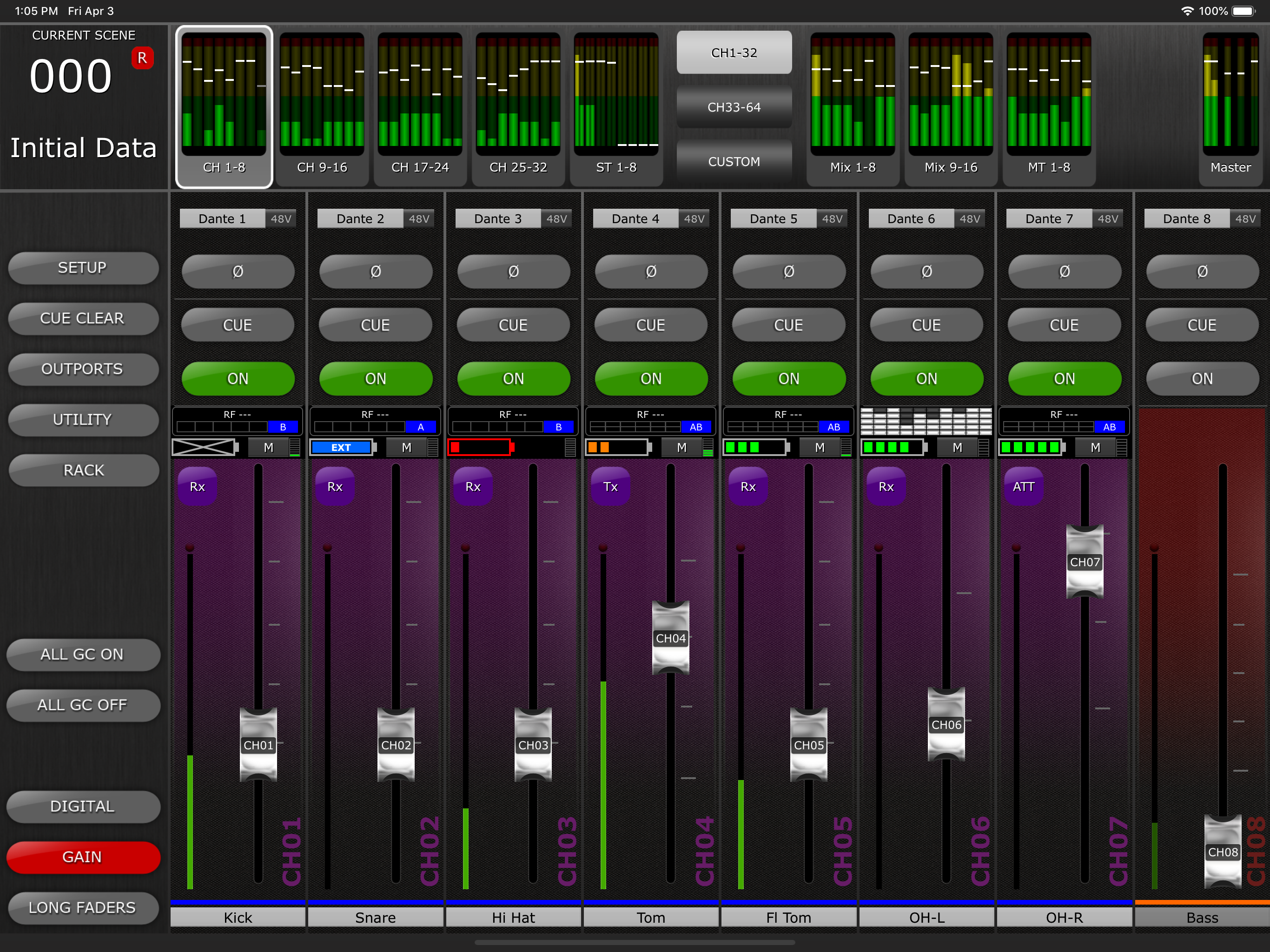Open the Dante 8 input patch selector

pos(1187,219)
